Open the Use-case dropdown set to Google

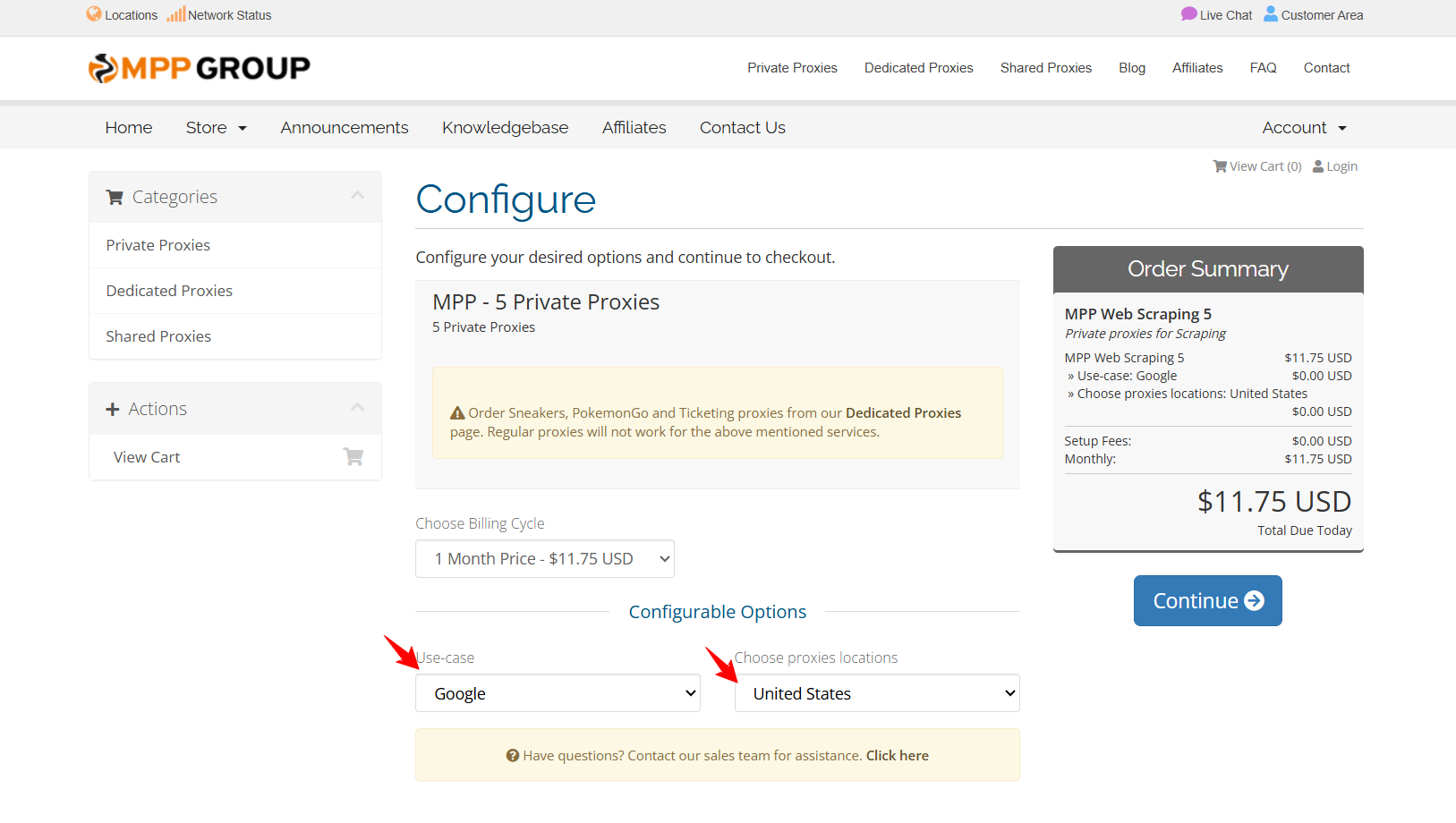point(558,693)
